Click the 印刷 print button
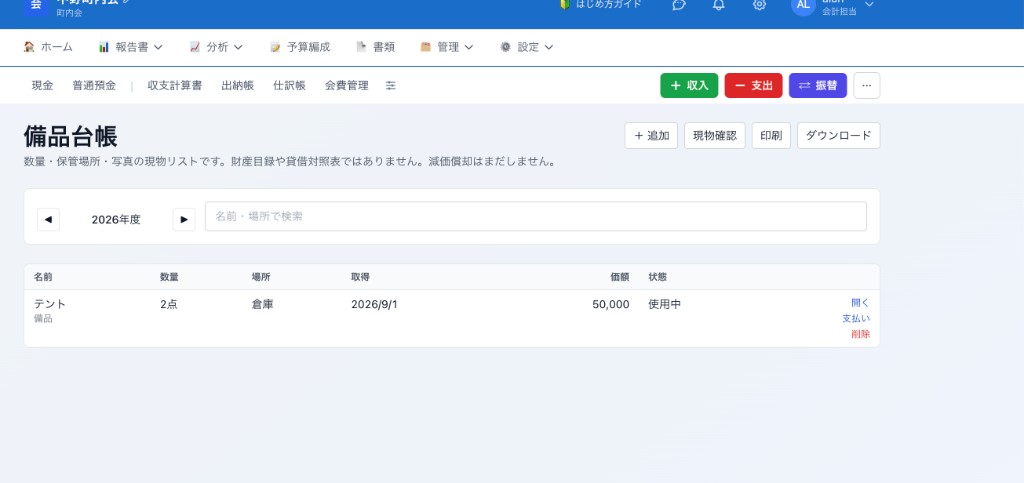1024x483 pixels. click(771, 136)
